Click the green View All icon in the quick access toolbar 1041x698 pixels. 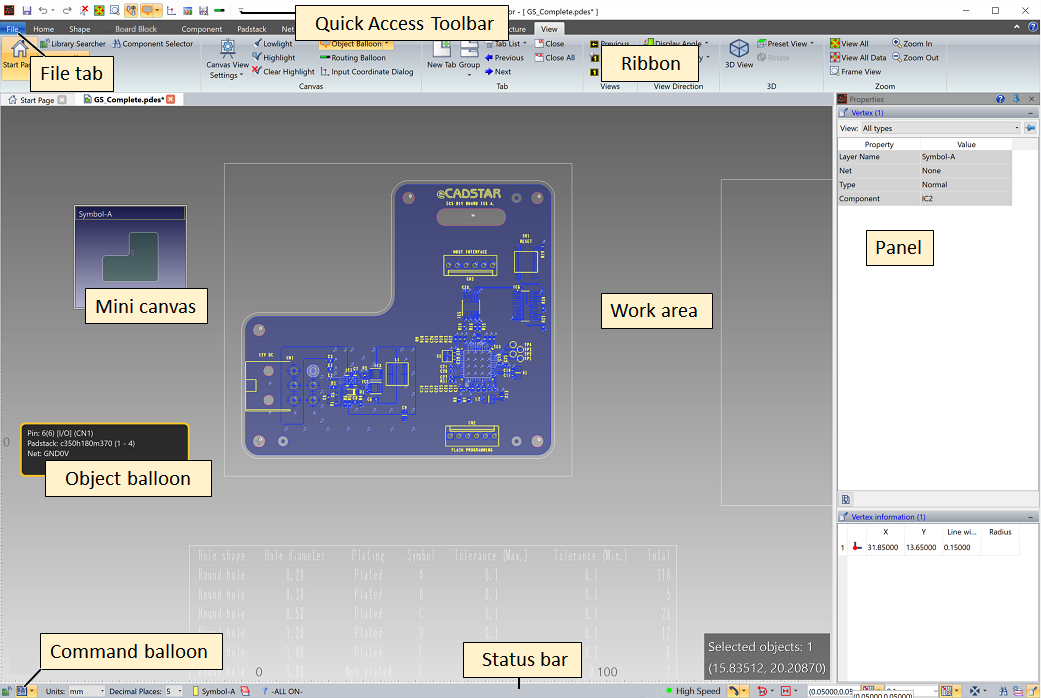pyautogui.click(x=99, y=11)
